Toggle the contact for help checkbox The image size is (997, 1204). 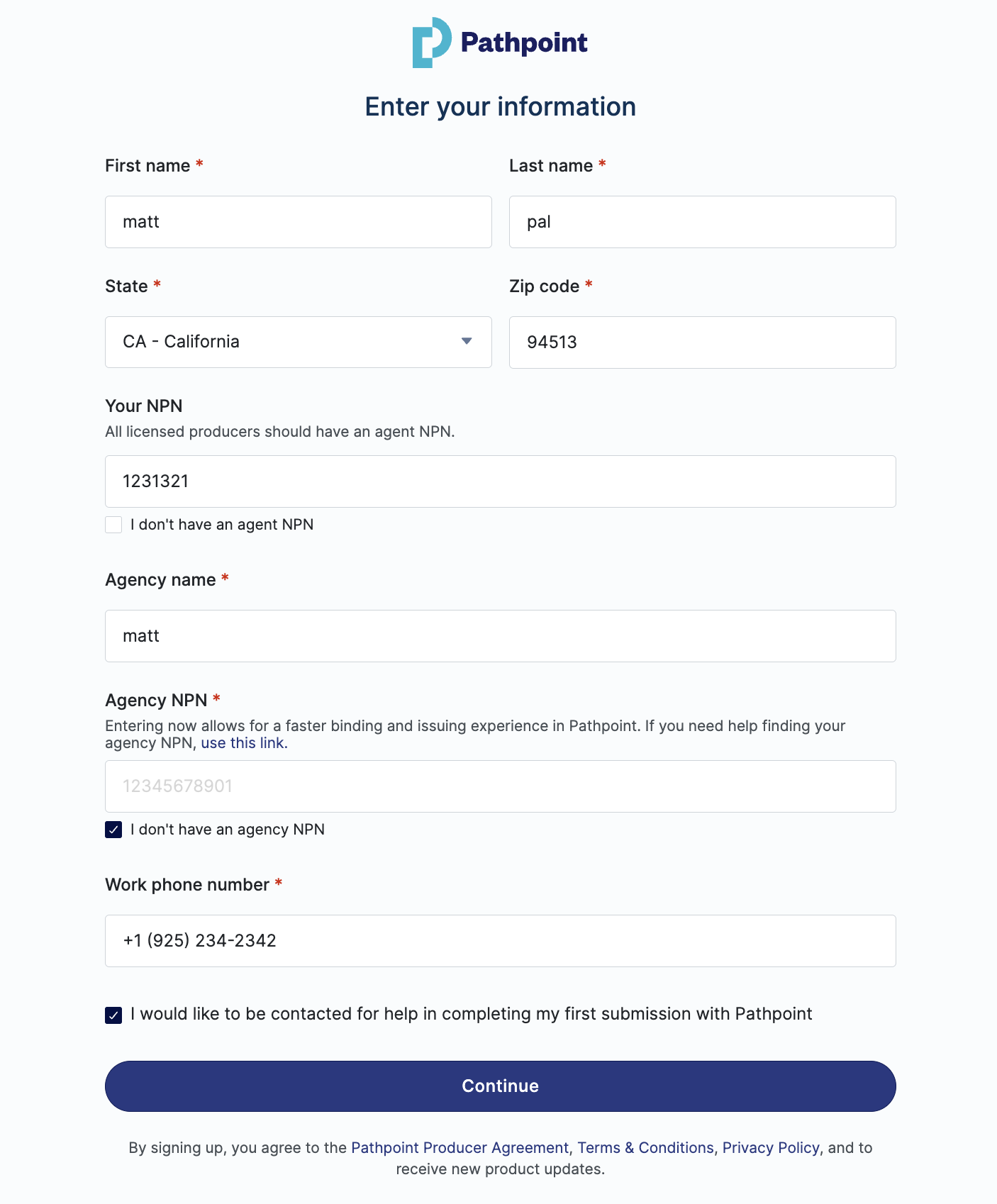point(113,1015)
